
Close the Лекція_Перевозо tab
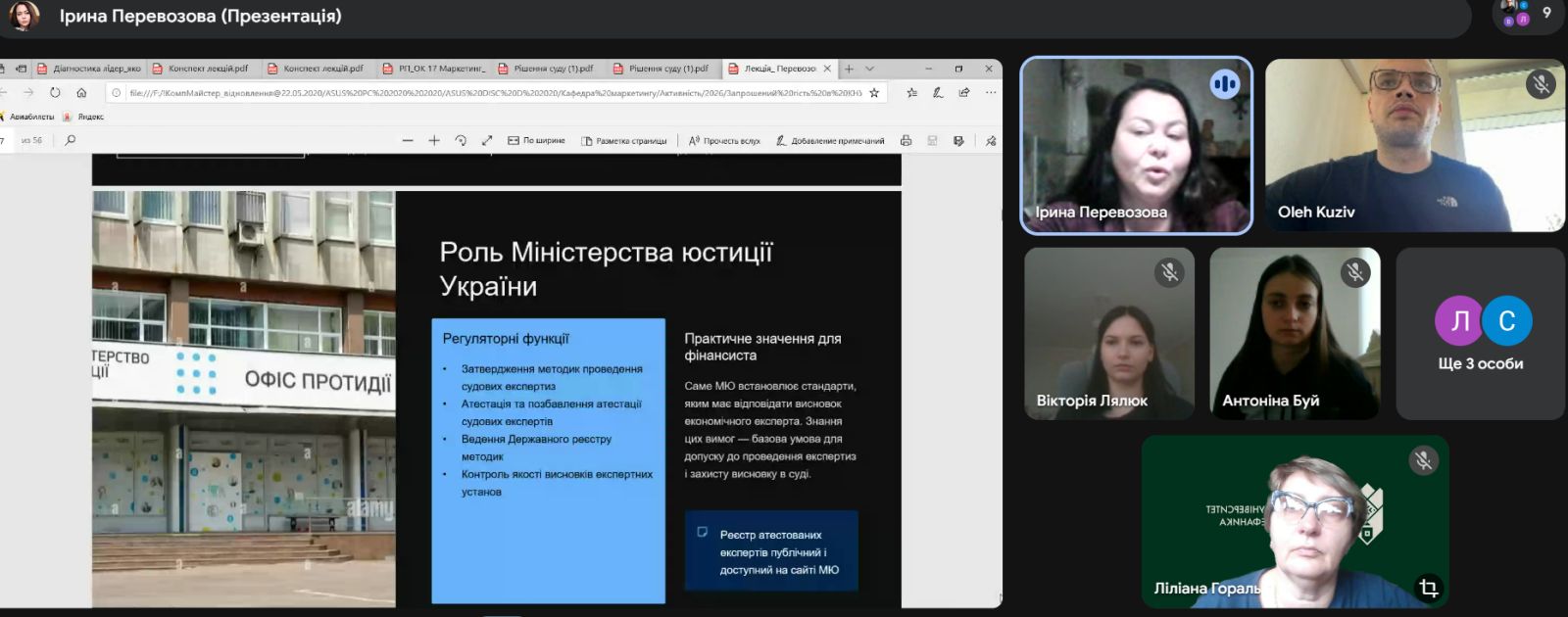(827, 69)
